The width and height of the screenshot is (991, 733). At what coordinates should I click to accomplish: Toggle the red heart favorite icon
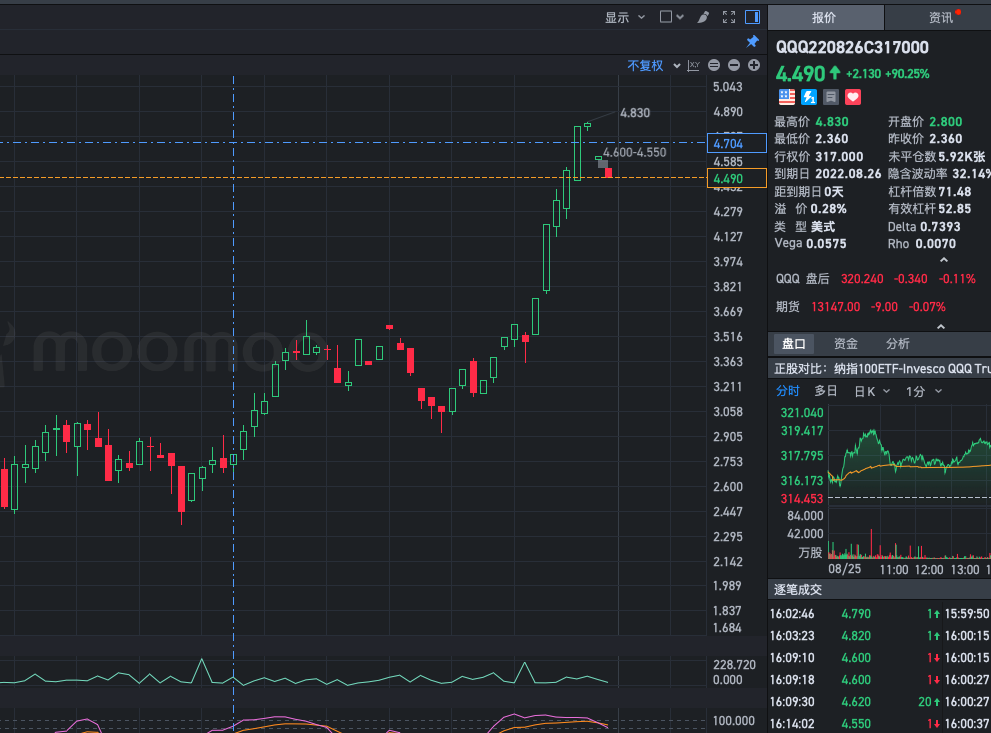pyautogui.click(x=853, y=97)
